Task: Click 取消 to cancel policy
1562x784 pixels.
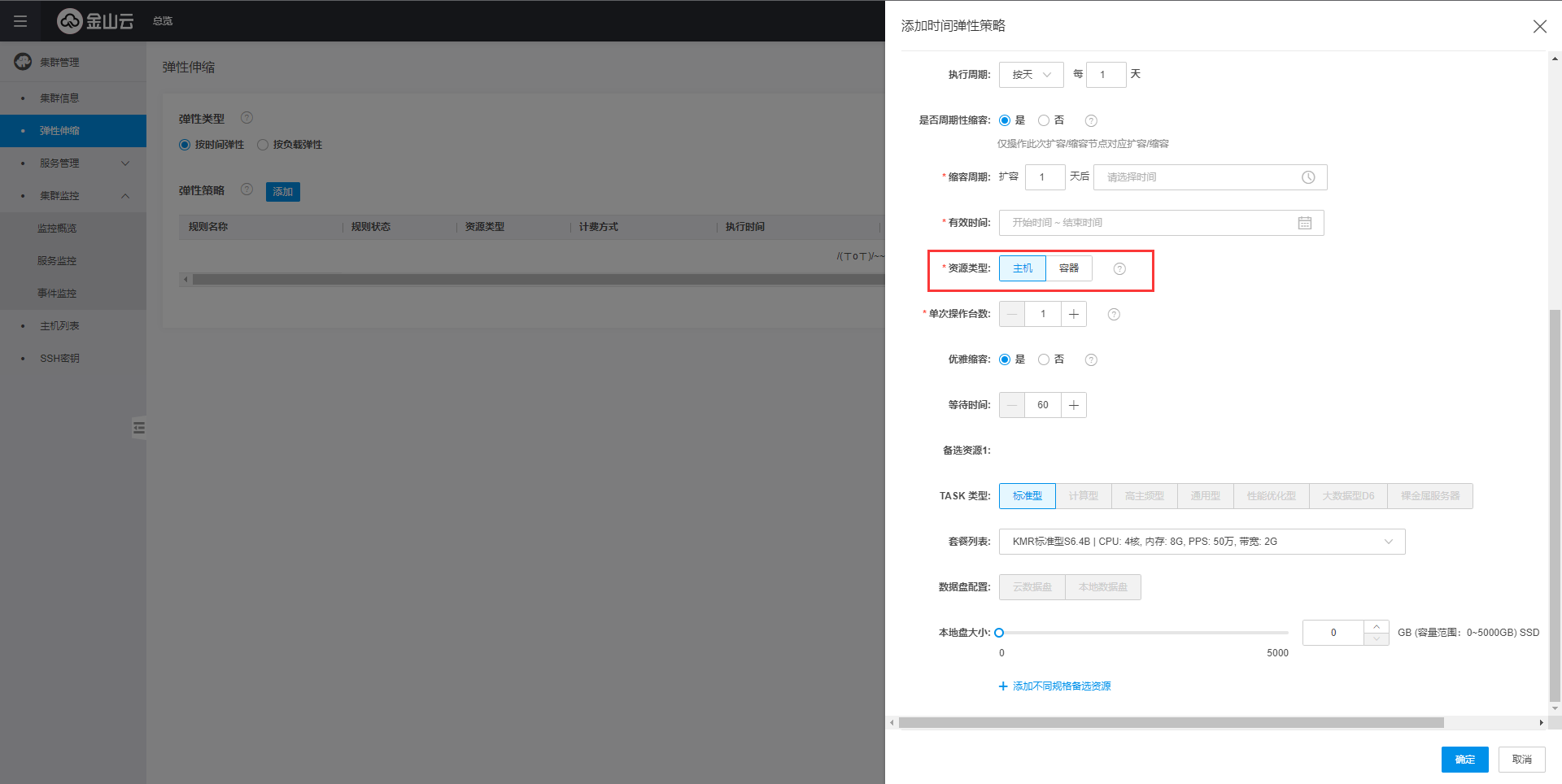Action: 1522,760
